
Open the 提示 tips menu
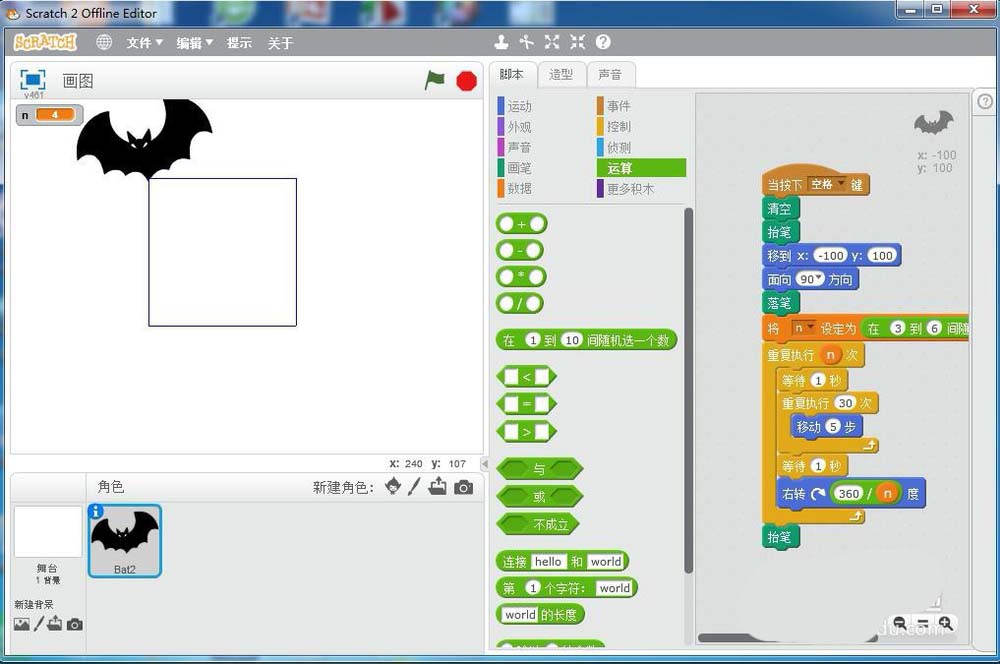tap(239, 43)
